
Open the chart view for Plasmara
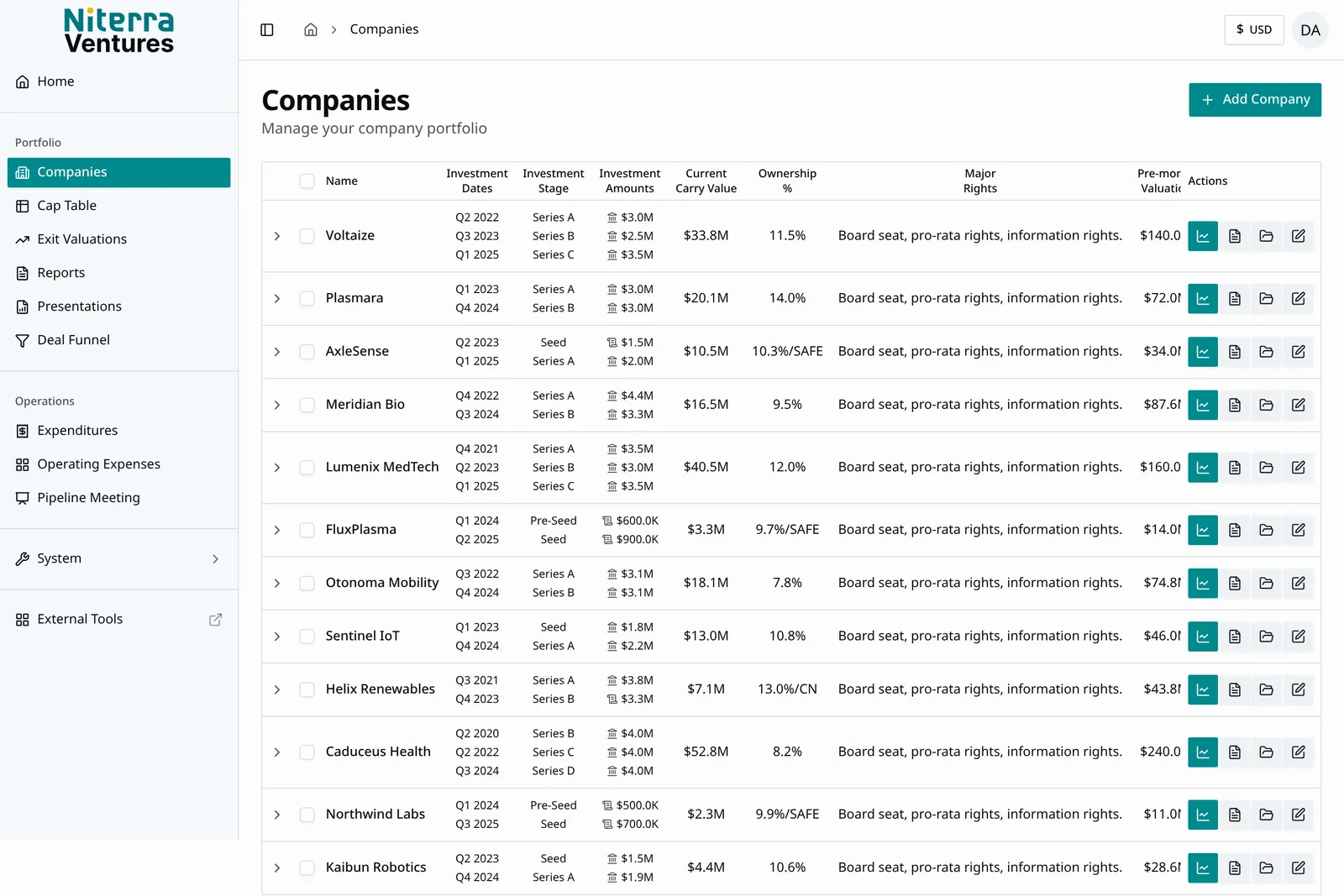click(1203, 298)
